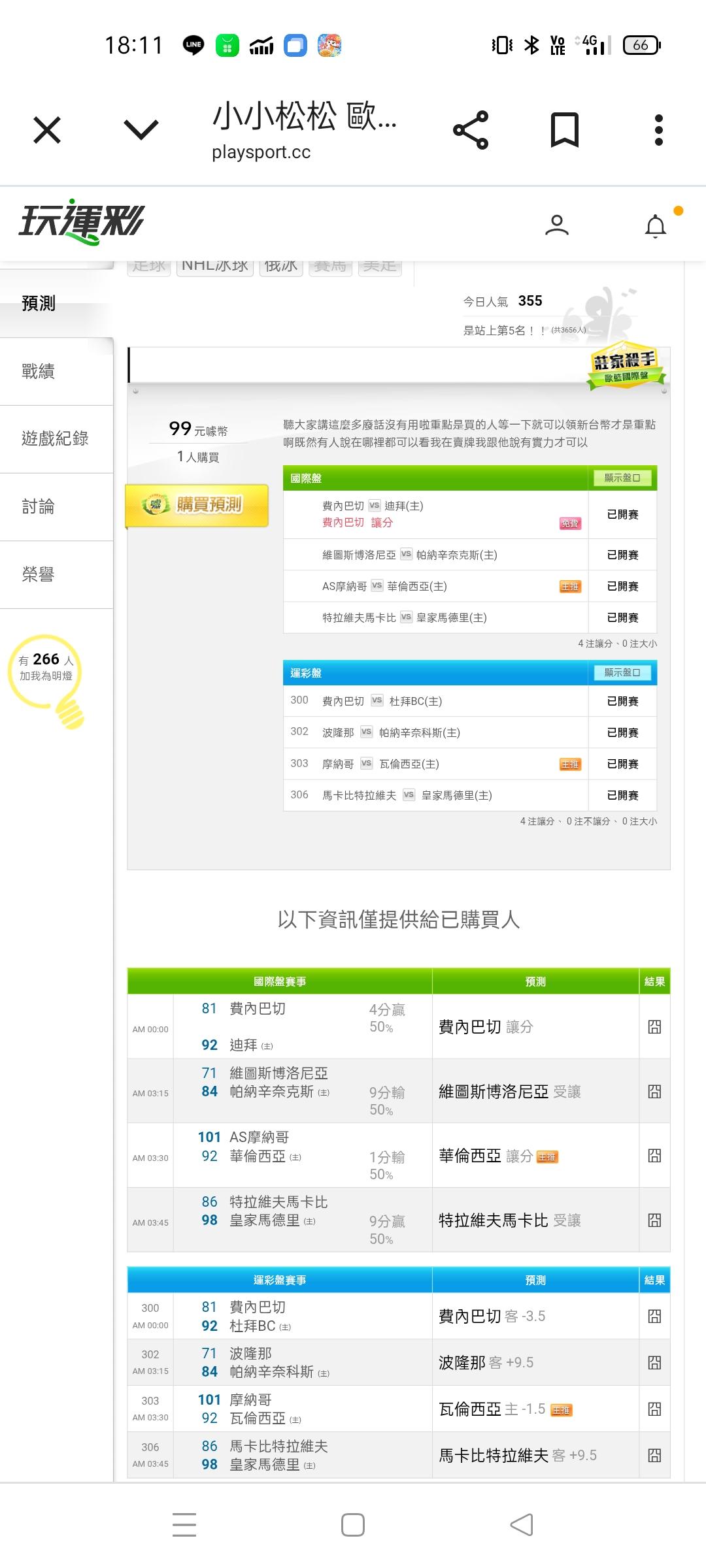Image resolution: width=706 pixels, height=1568 pixels.
Task: Close the in-app browser with the X
Action: [x=47, y=130]
